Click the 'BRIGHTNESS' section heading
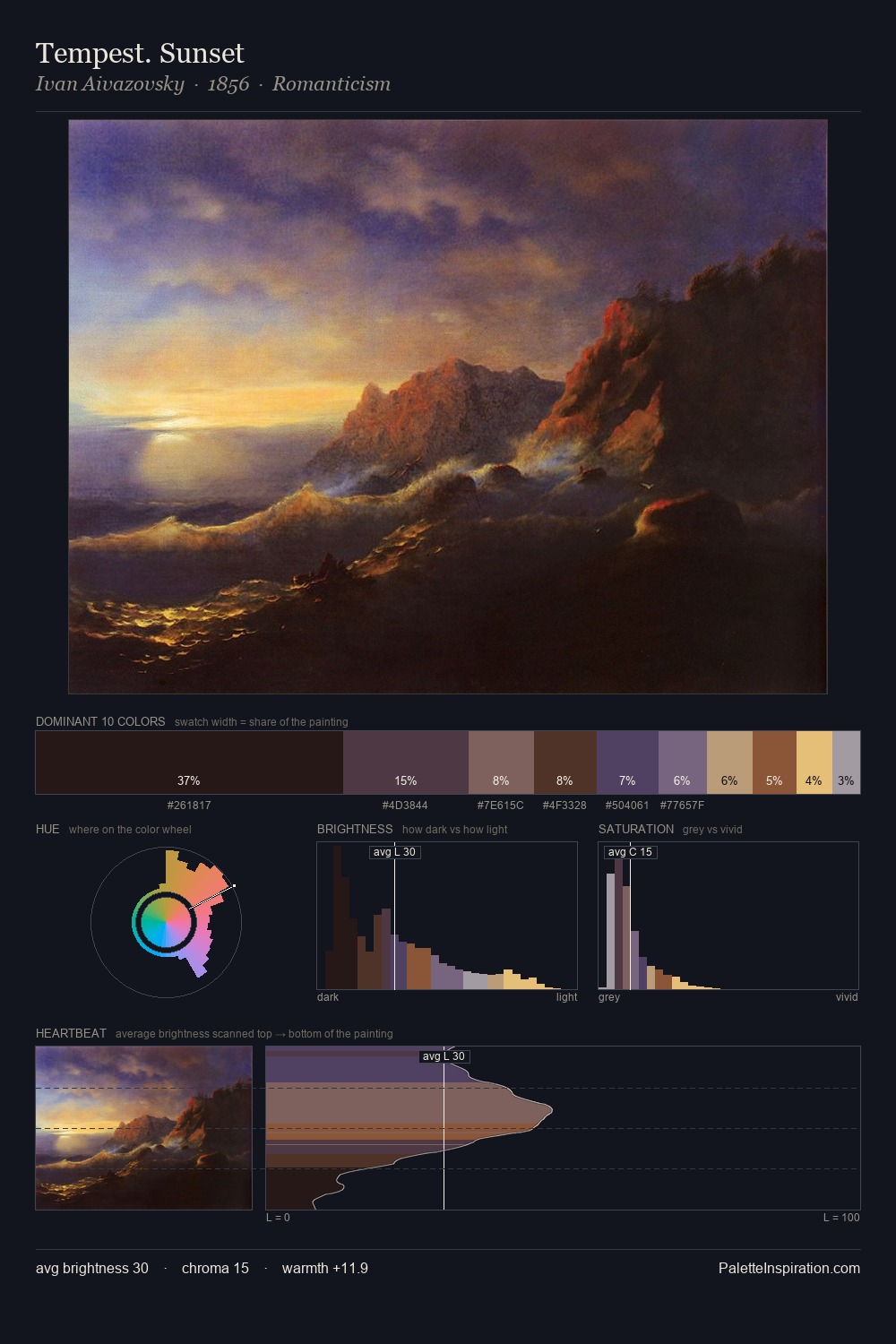The height and width of the screenshot is (1344, 896). [x=355, y=829]
